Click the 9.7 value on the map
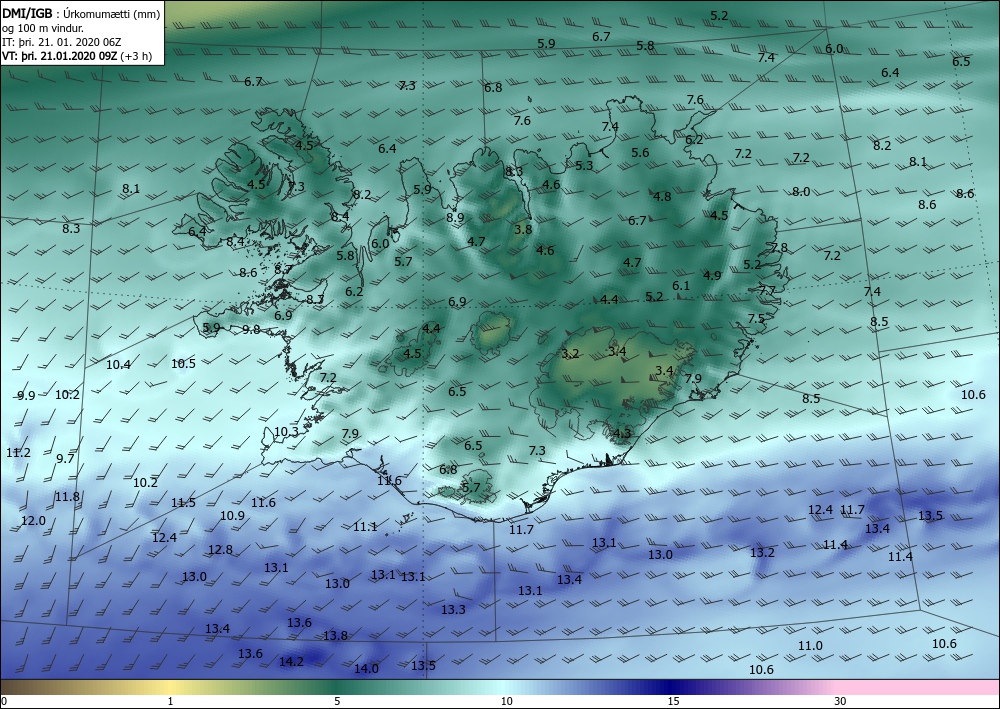The image size is (1000, 709). [x=65, y=458]
